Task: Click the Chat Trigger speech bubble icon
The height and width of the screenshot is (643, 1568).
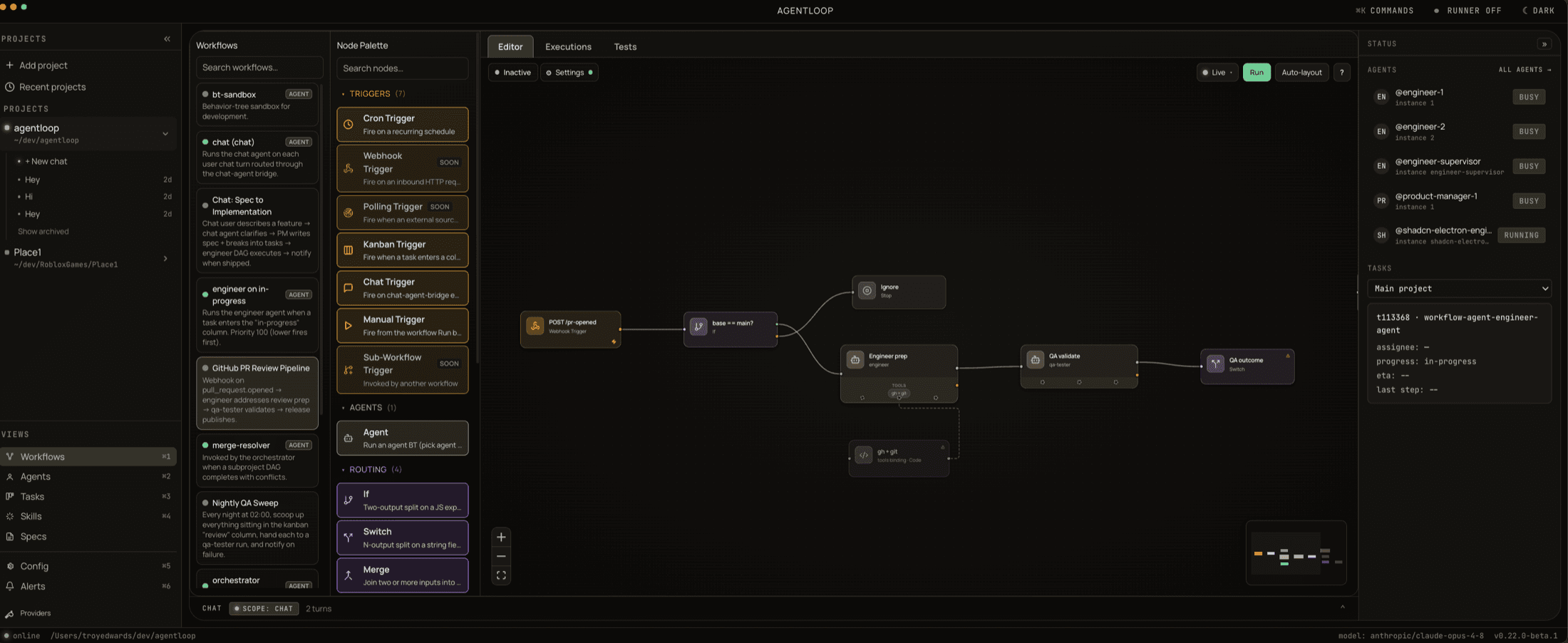Action: point(349,288)
